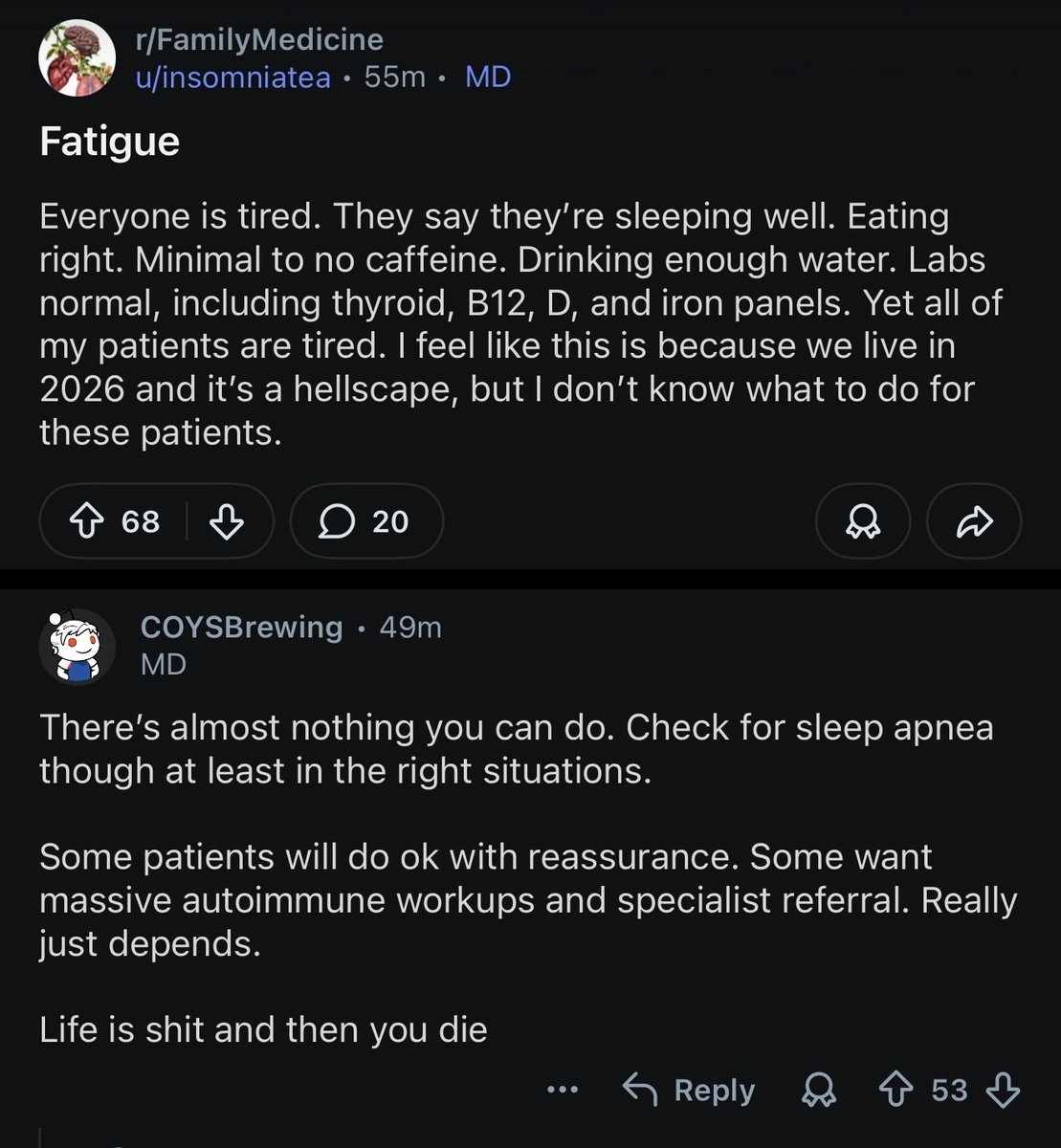Give an award to the Fatigue post

click(863, 521)
